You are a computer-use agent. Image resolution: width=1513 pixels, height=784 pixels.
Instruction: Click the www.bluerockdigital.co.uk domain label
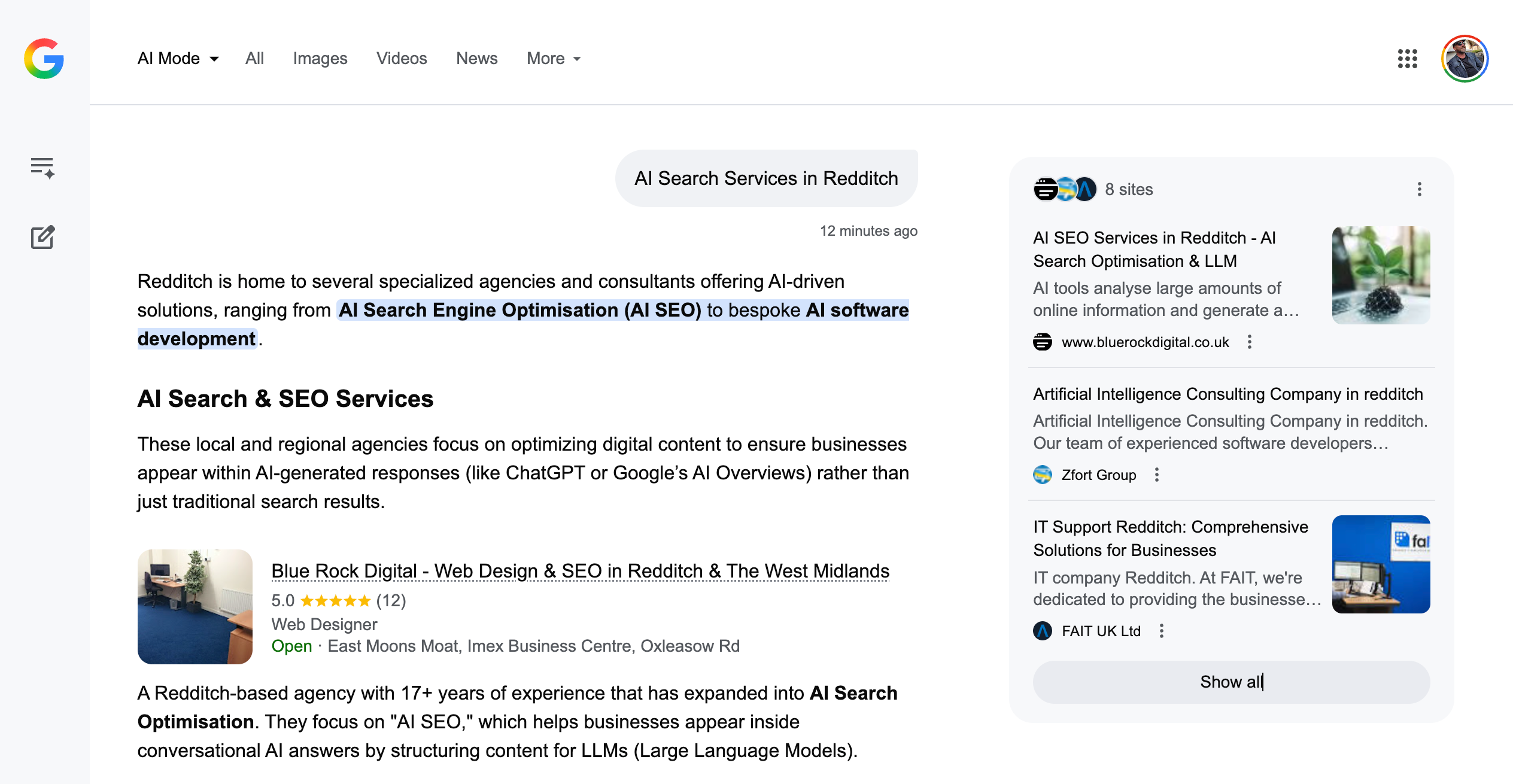[x=1145, y=342]
